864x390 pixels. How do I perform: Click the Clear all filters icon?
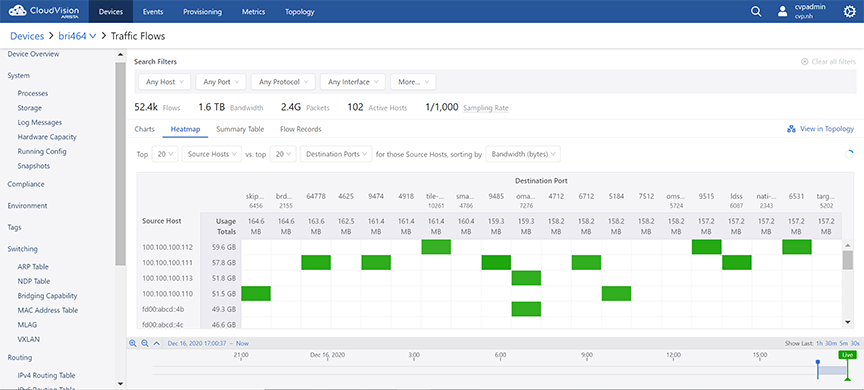(x=804, y=62)
